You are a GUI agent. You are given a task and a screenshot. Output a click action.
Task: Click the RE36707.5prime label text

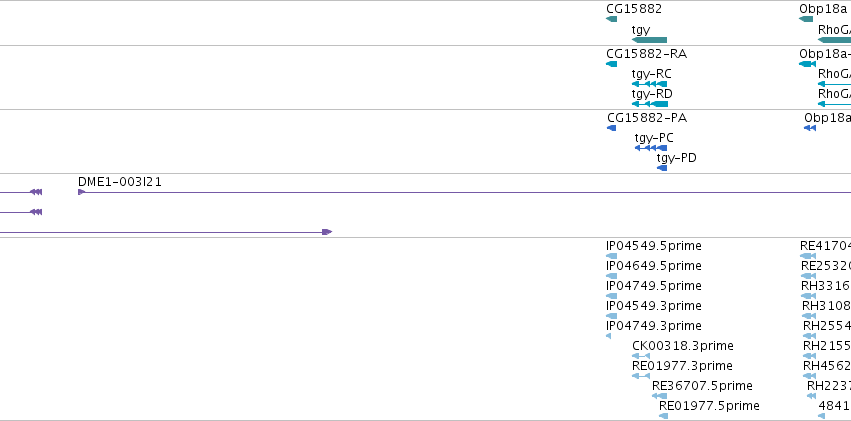702,386
